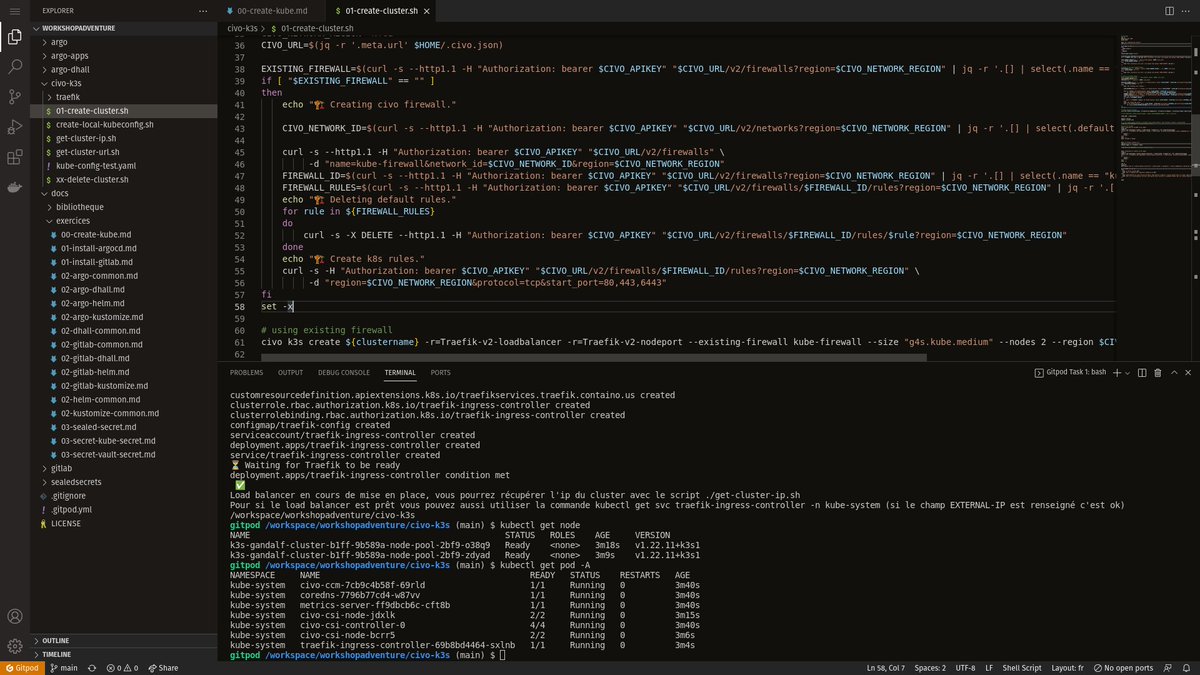
Task: Split the terminal panel
Action: point(1141,372)
